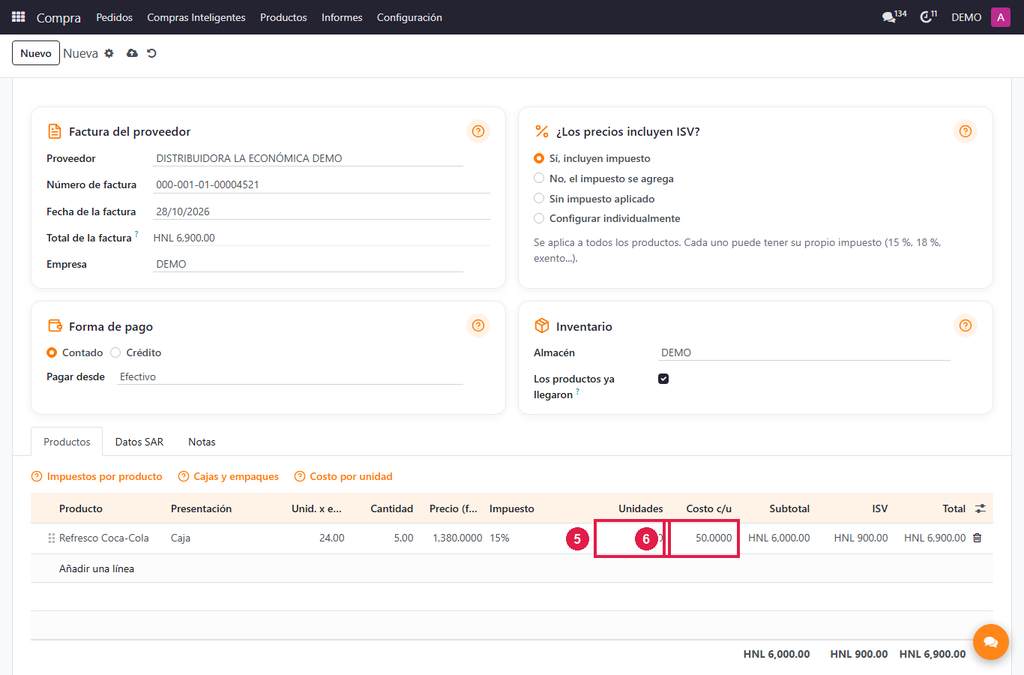Screen dimensions: 1024x675
Task: Choose Crédito as payment form
Action: click(x=116, y=353)
